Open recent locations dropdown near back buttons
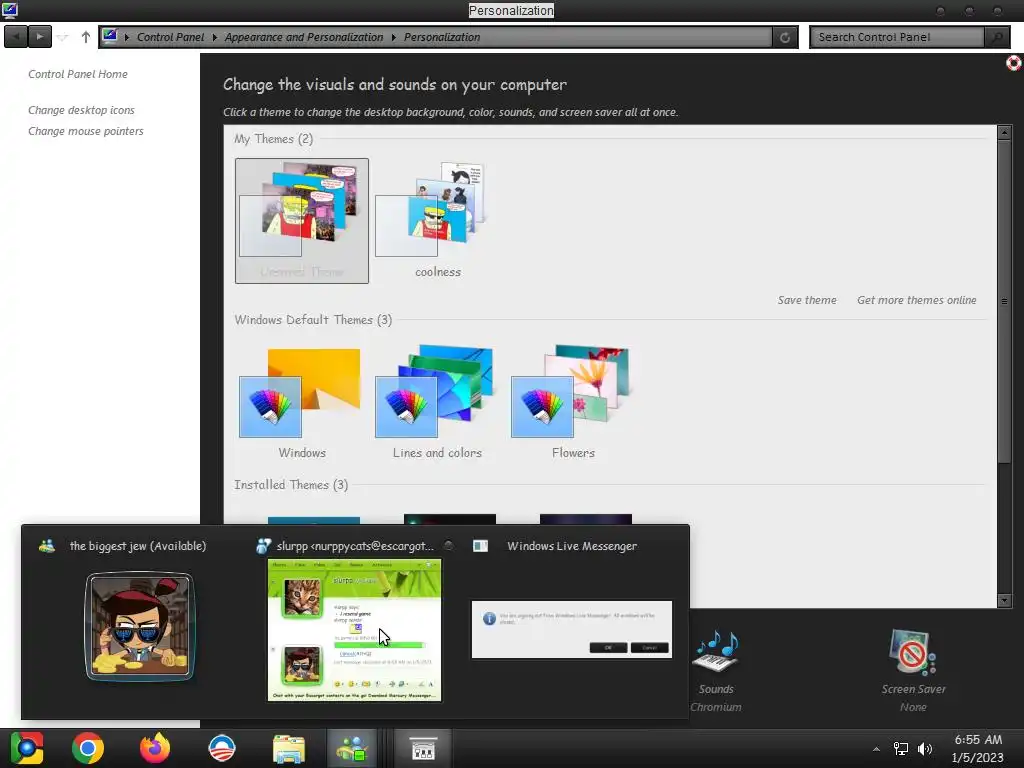This screenshot has height=768, width=1024. [x=63, y=37]
